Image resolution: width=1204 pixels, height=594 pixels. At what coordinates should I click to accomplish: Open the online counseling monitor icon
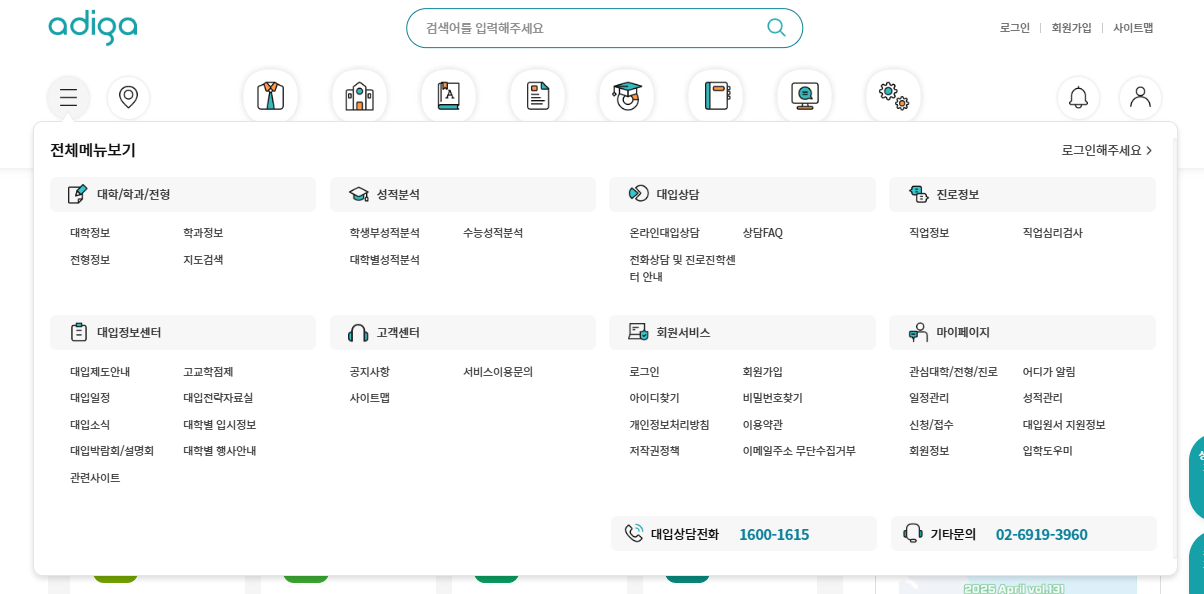(804, 95)
